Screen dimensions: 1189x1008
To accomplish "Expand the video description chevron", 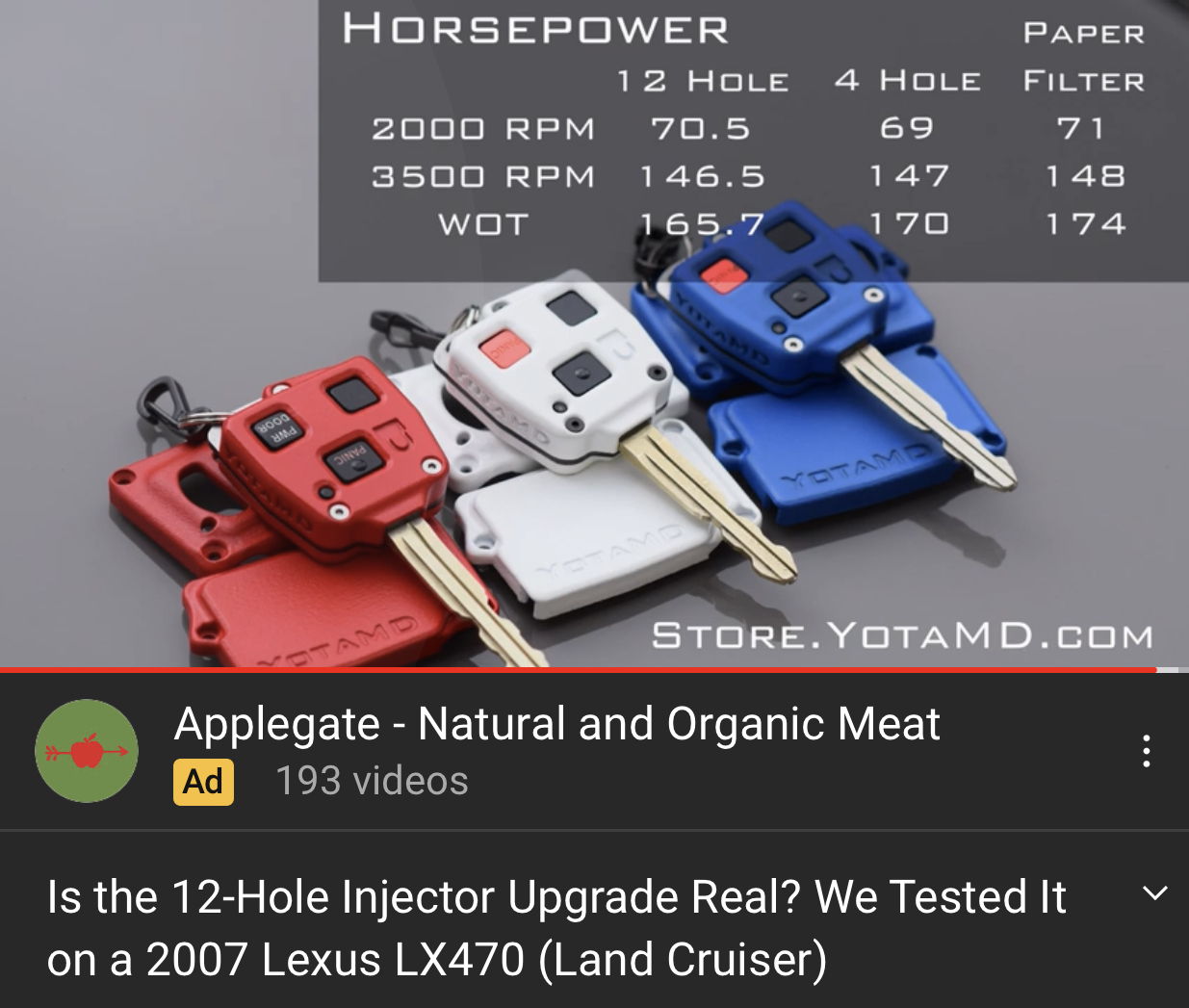I will tap(1154, 893).
